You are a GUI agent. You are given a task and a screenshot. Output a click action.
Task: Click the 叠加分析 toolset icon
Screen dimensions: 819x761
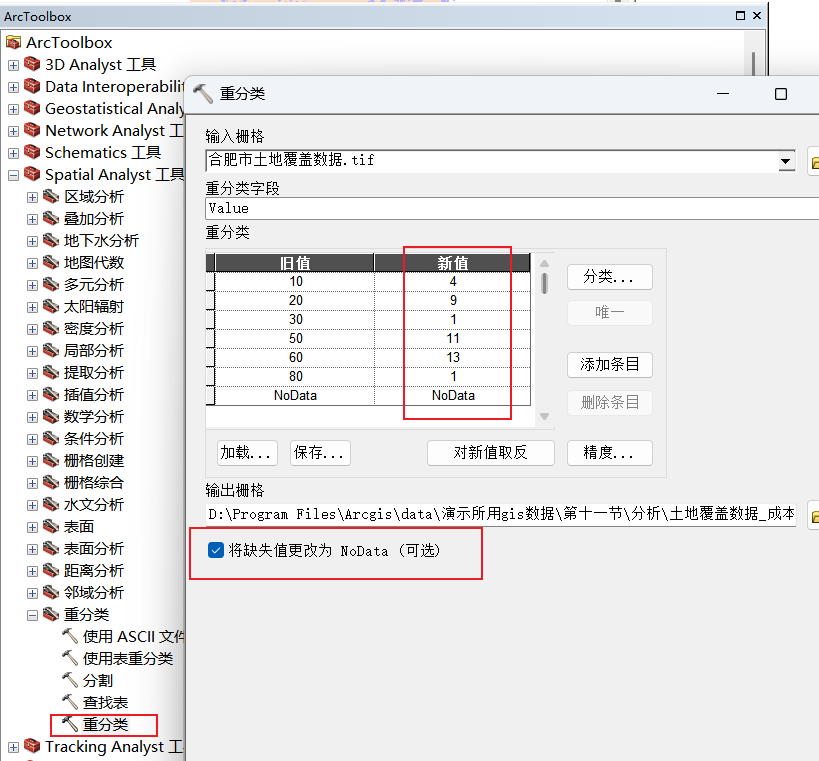pyautogui.click(x=51, y=218)
